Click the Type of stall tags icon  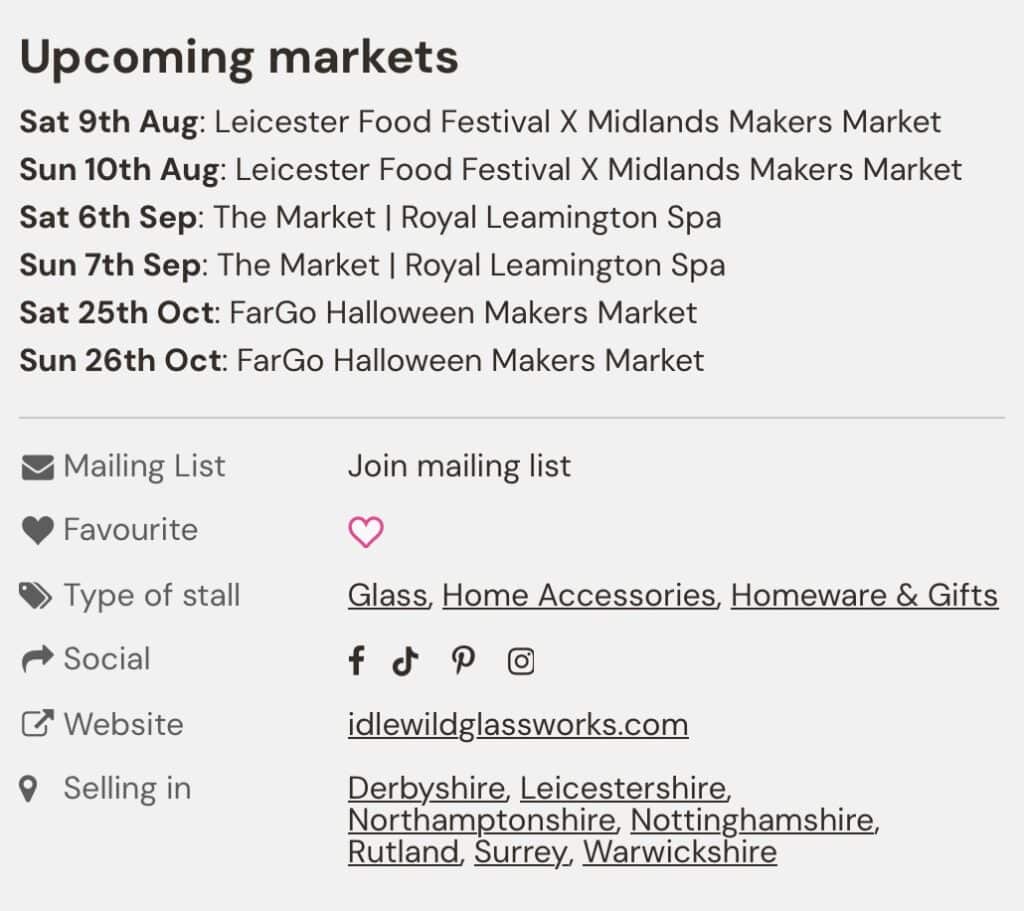[x=37, y=597]
